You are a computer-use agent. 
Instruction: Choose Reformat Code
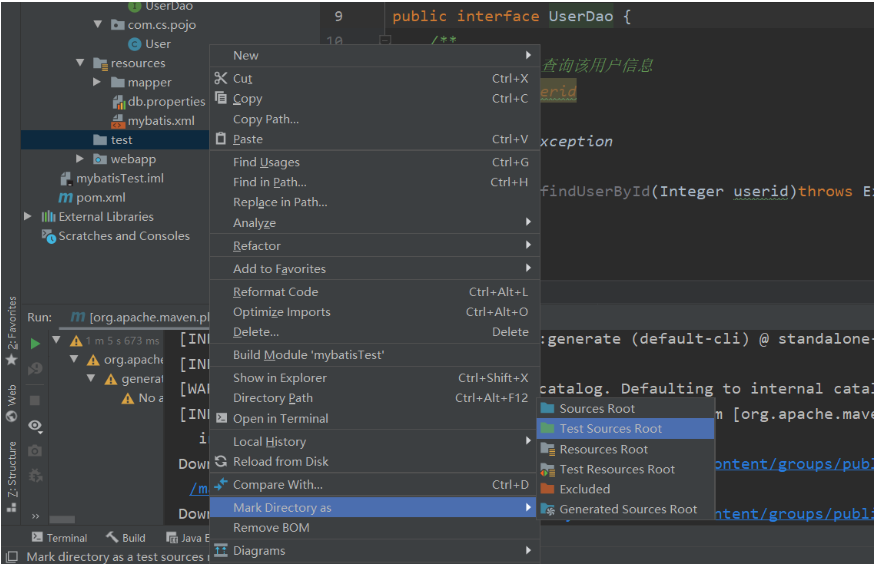coord(375,291)
